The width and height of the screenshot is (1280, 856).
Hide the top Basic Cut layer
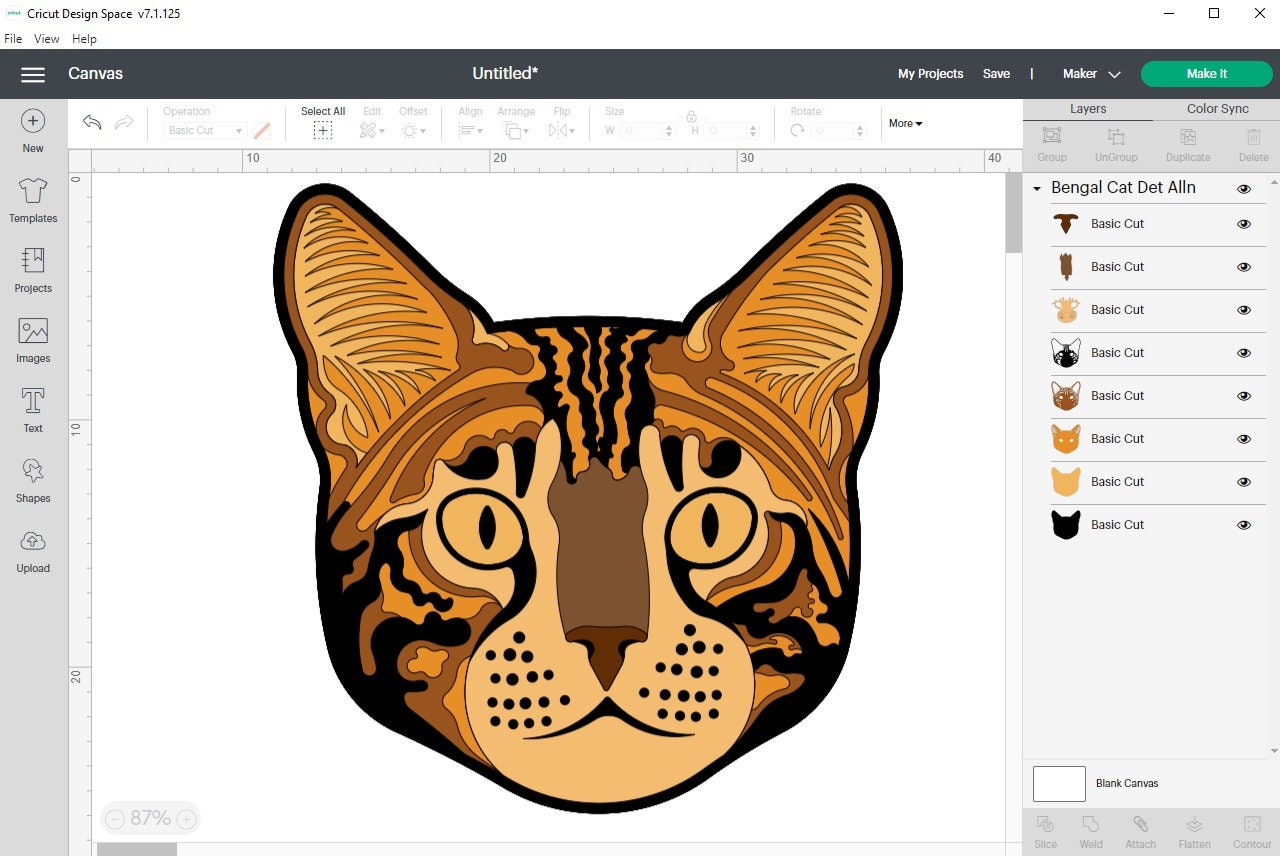click(1244, 224)
